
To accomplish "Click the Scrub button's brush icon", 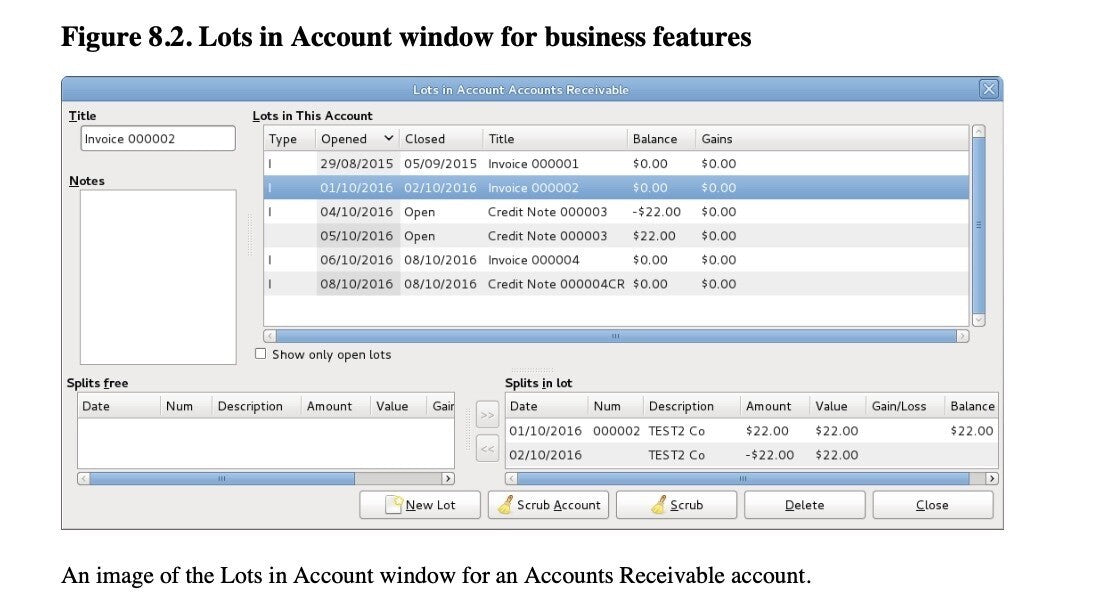I will pos(659,504).
